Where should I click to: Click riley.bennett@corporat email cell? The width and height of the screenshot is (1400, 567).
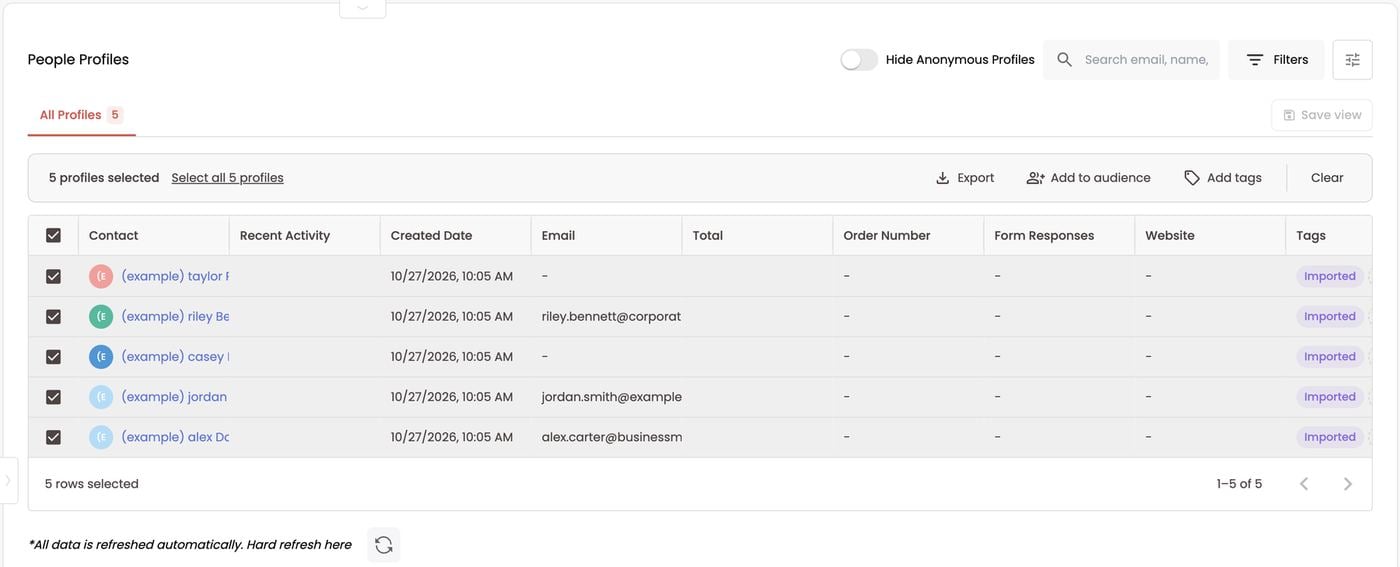click(611, 316)
